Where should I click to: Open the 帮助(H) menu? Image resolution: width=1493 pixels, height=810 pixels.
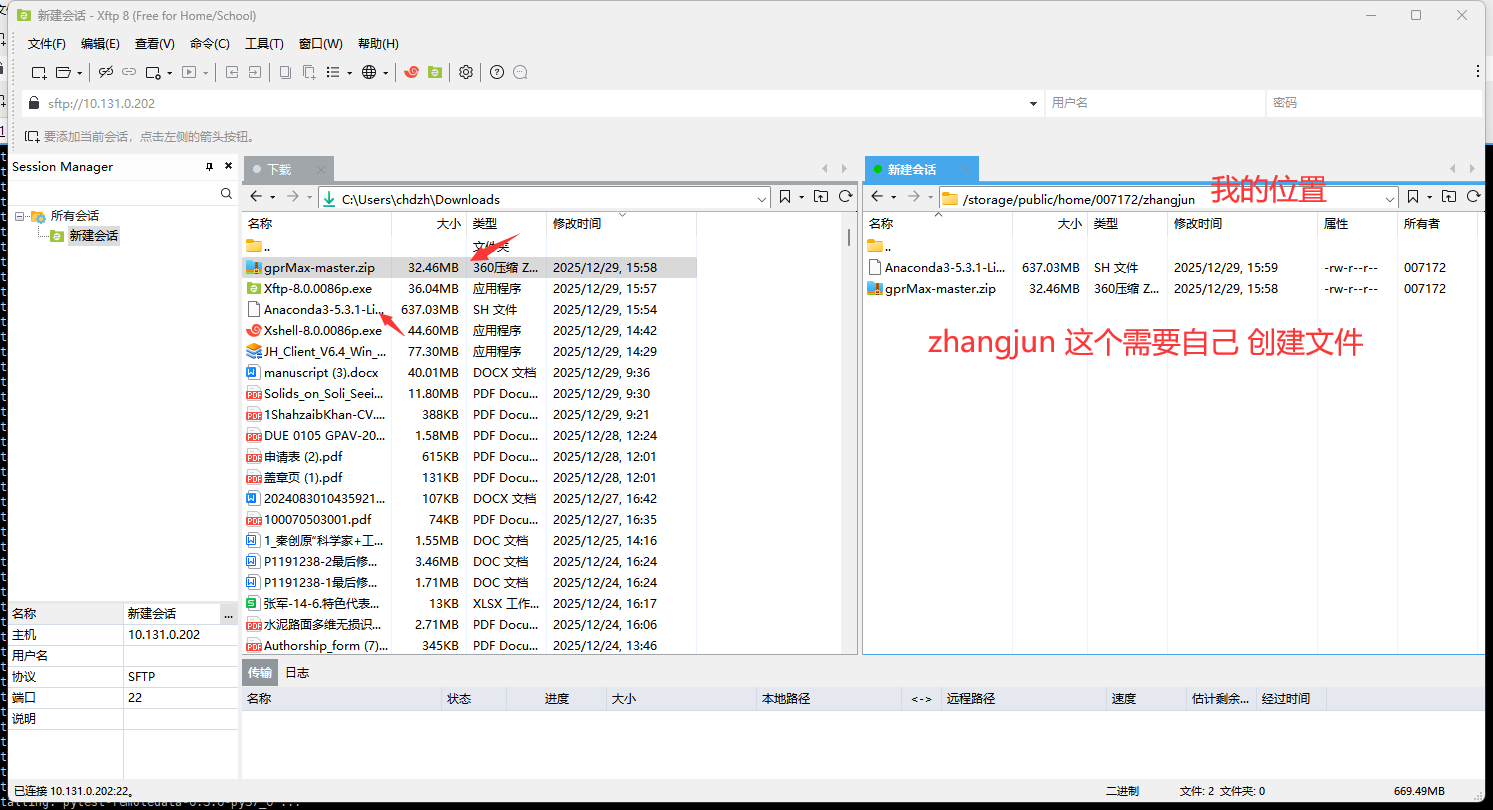[x=378, y=43]
